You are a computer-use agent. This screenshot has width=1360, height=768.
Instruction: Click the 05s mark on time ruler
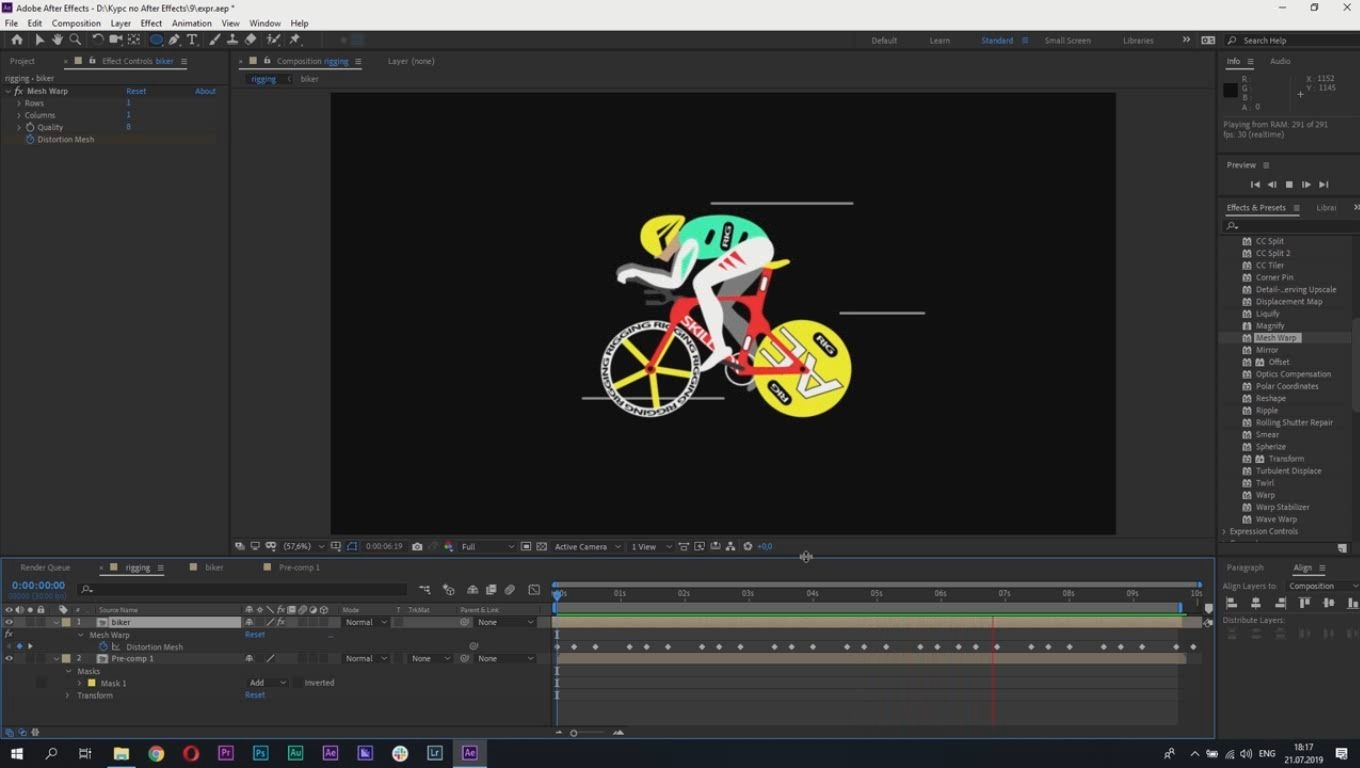click(876, 593)
